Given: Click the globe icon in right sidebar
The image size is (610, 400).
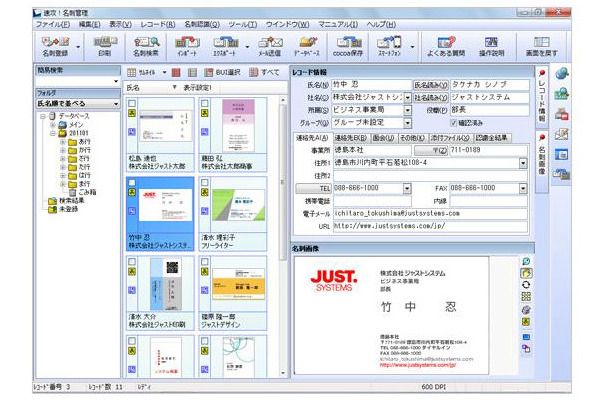Looking at the screenshot, I should click(x=562, y=73).
